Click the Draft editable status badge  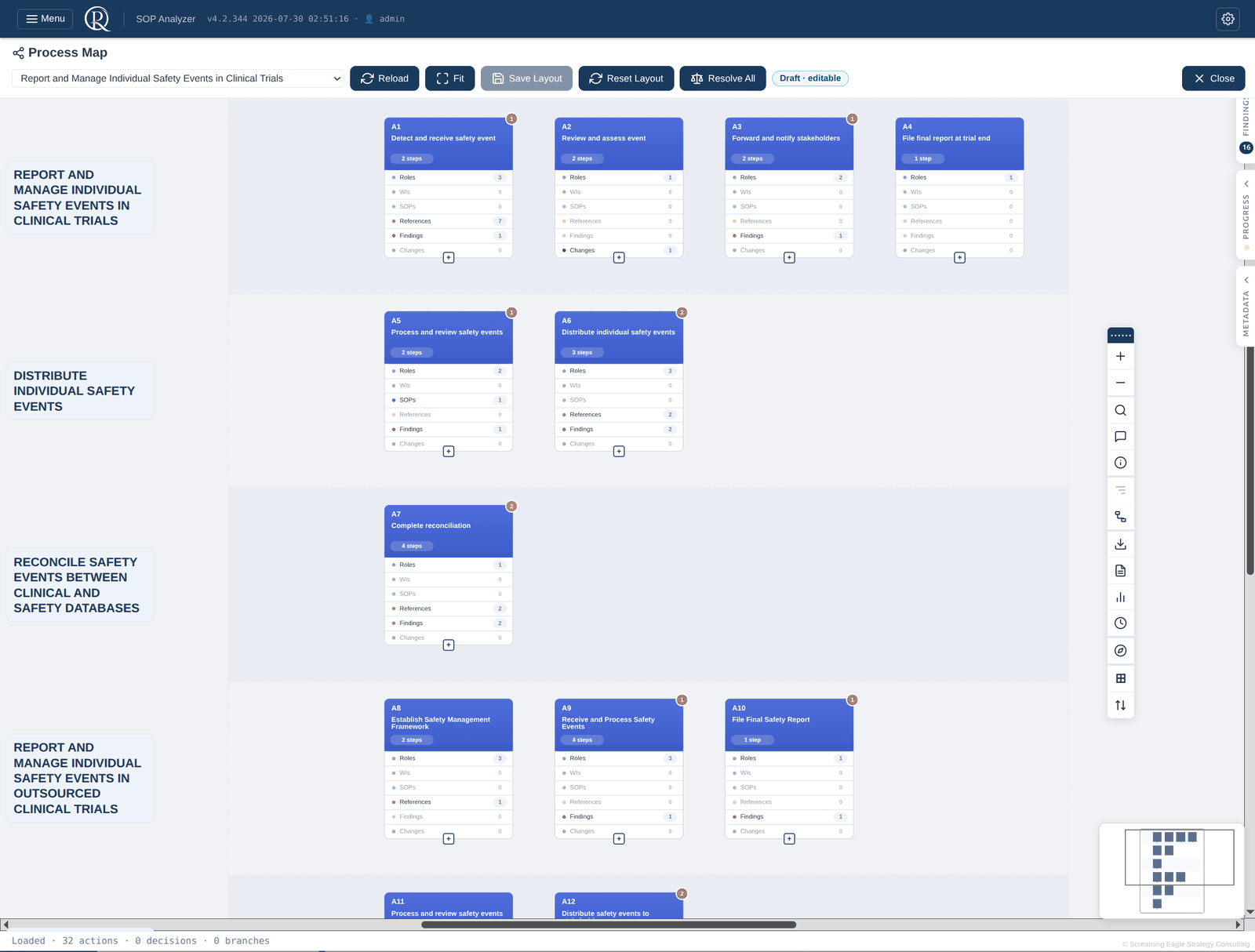tap(810, 78)
